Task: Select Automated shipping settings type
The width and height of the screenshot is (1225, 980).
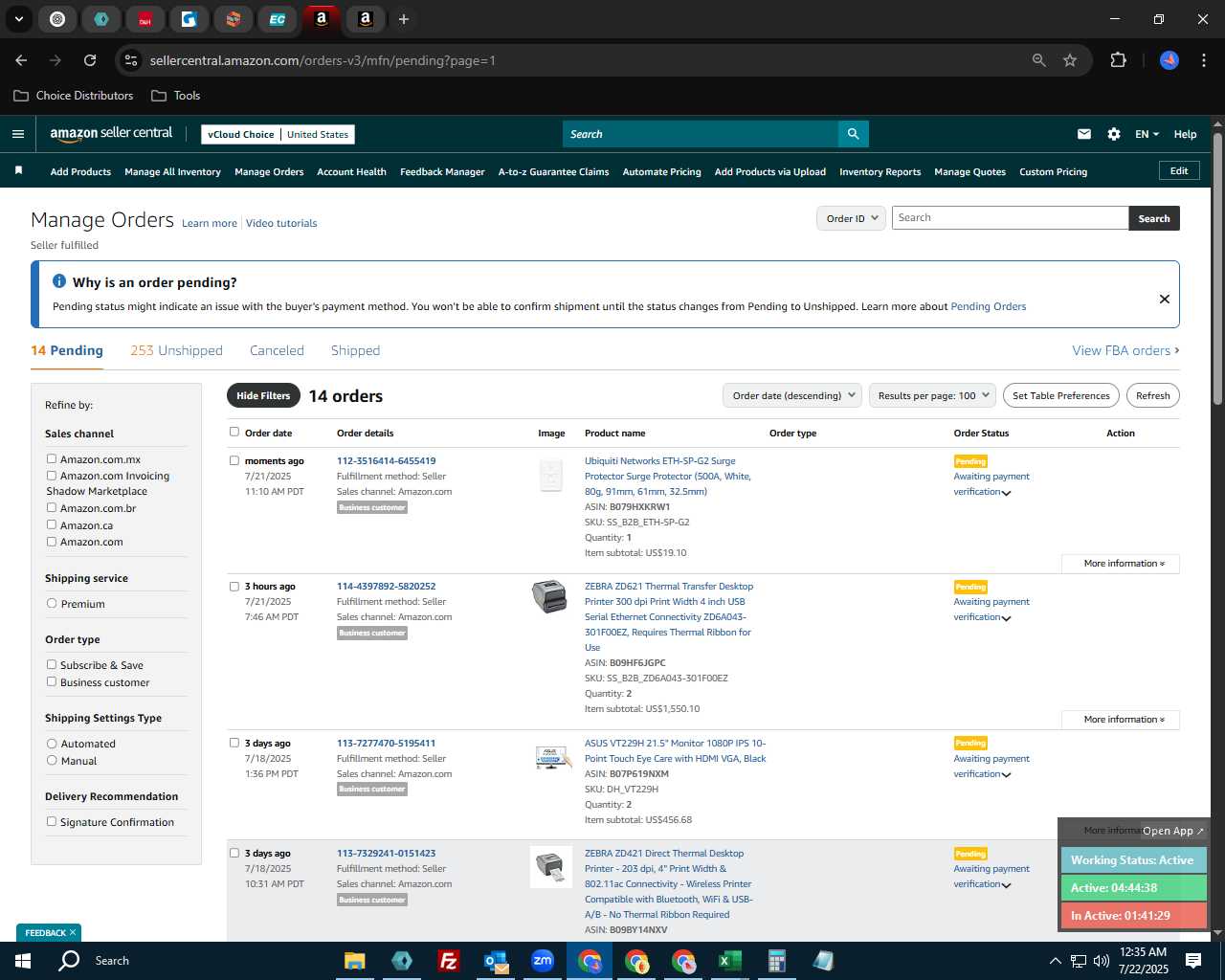Action: 52,743
